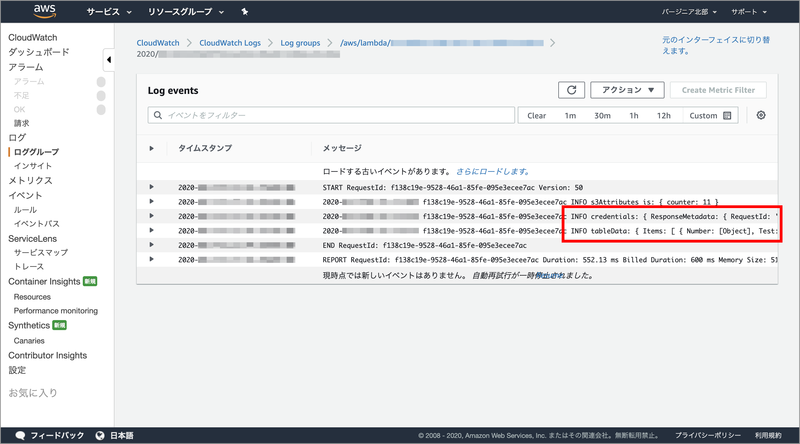Expand the INFO credentials log row

tap(152, 216)
